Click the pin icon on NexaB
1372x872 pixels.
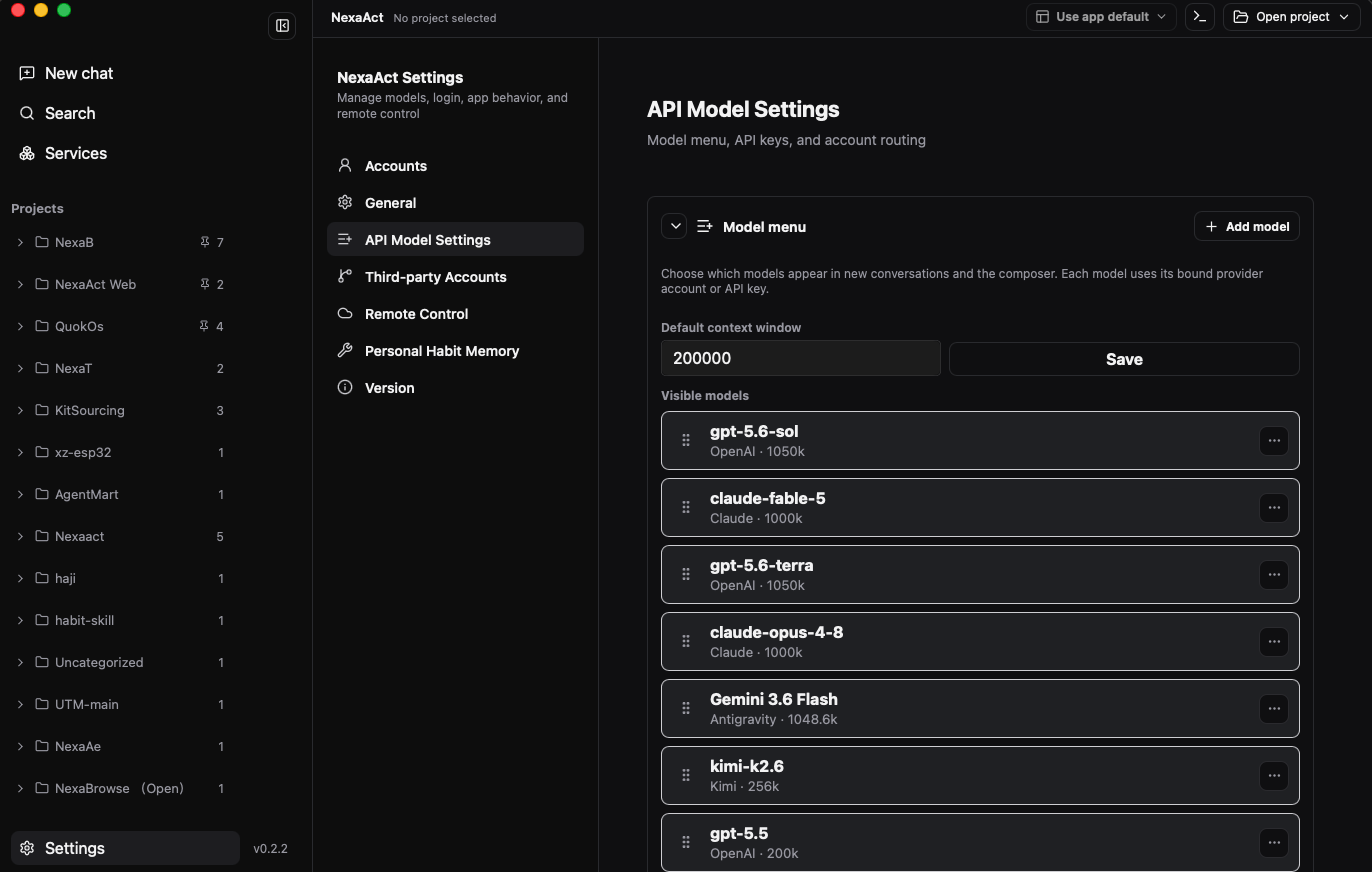tap(204, 242)
